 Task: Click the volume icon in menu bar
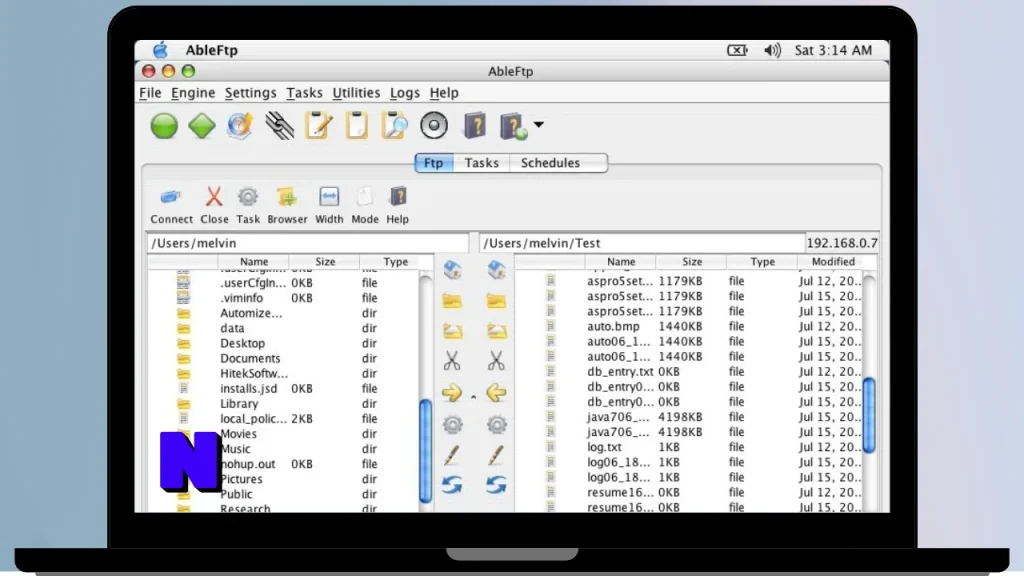coord(772,50)
